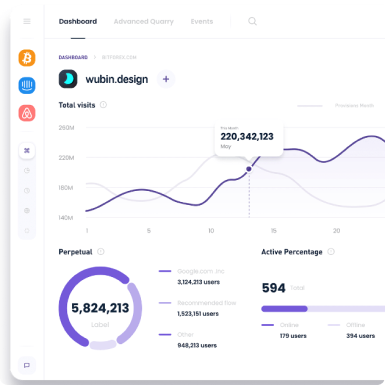Click the Recommended flow legend entry
385x385 pixels.
pyautogui.click(x=207, y=303)
